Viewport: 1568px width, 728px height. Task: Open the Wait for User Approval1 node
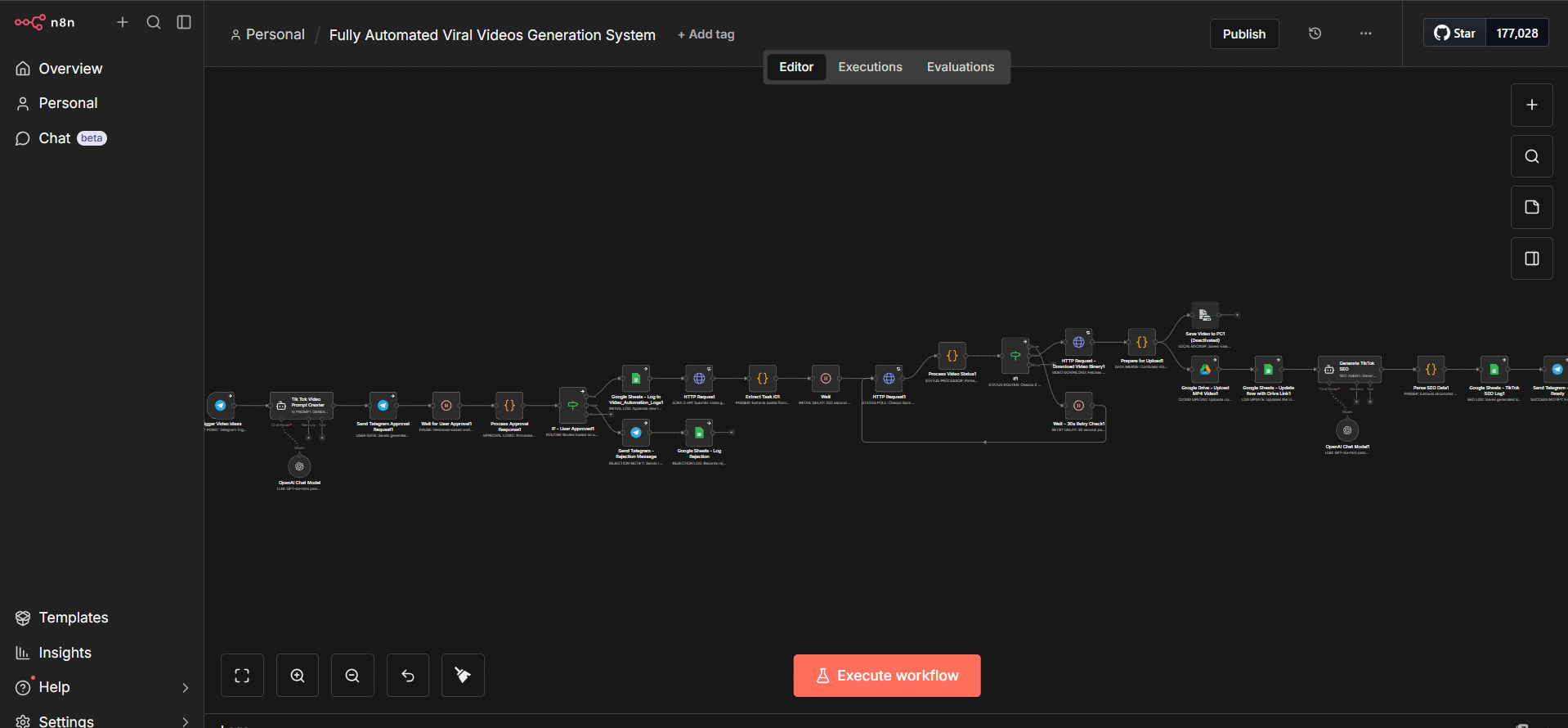(446, 406)
